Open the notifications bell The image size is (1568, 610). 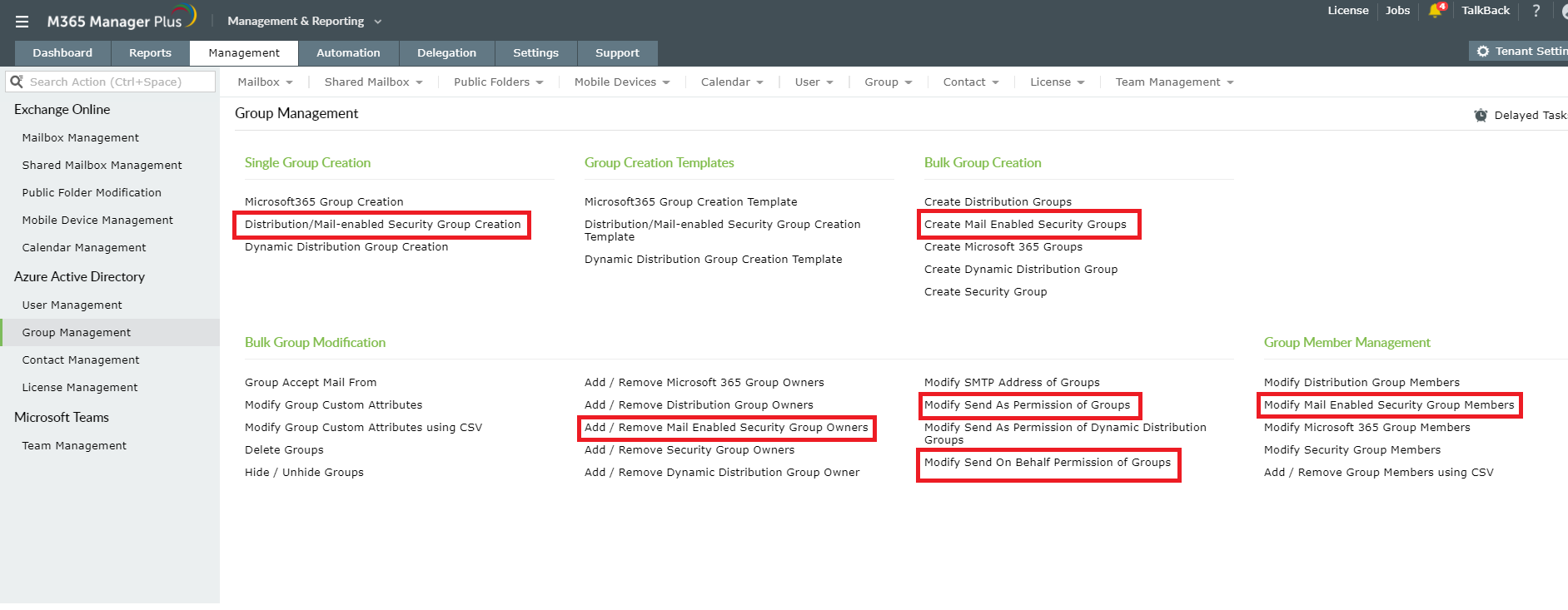pyautogui.click(x=1436, y=11)
